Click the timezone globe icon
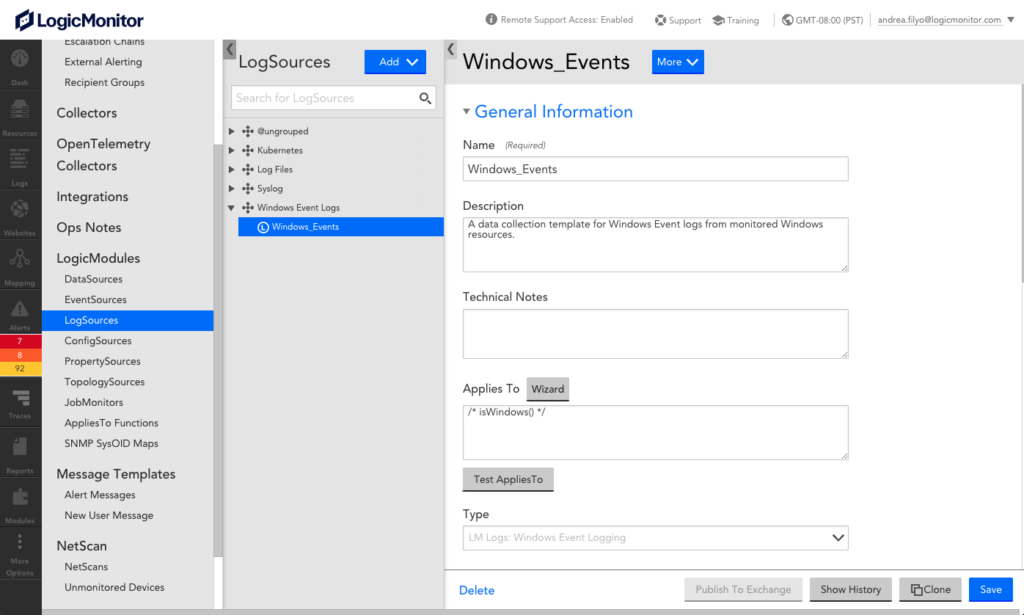Image resolution: width=1024 pixels, height=615 pixels. 788,20
